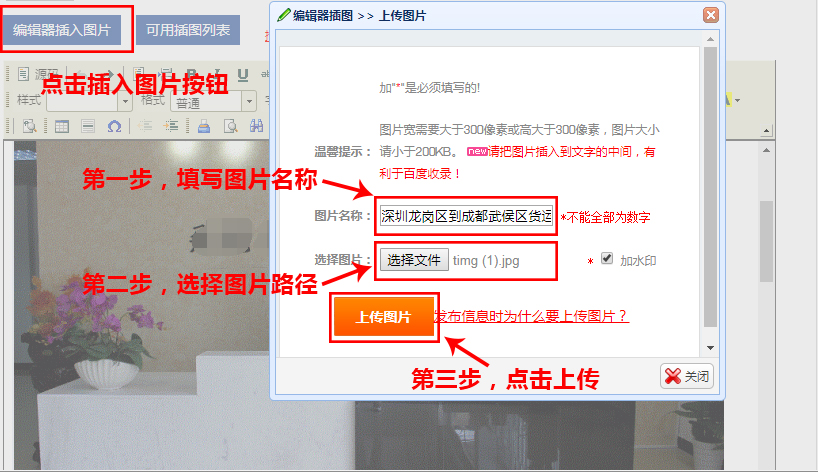The width and height of the screenshot is (818, 472).
Task: Expand the 格式 format dropdown
Action: tap(249, 101)
